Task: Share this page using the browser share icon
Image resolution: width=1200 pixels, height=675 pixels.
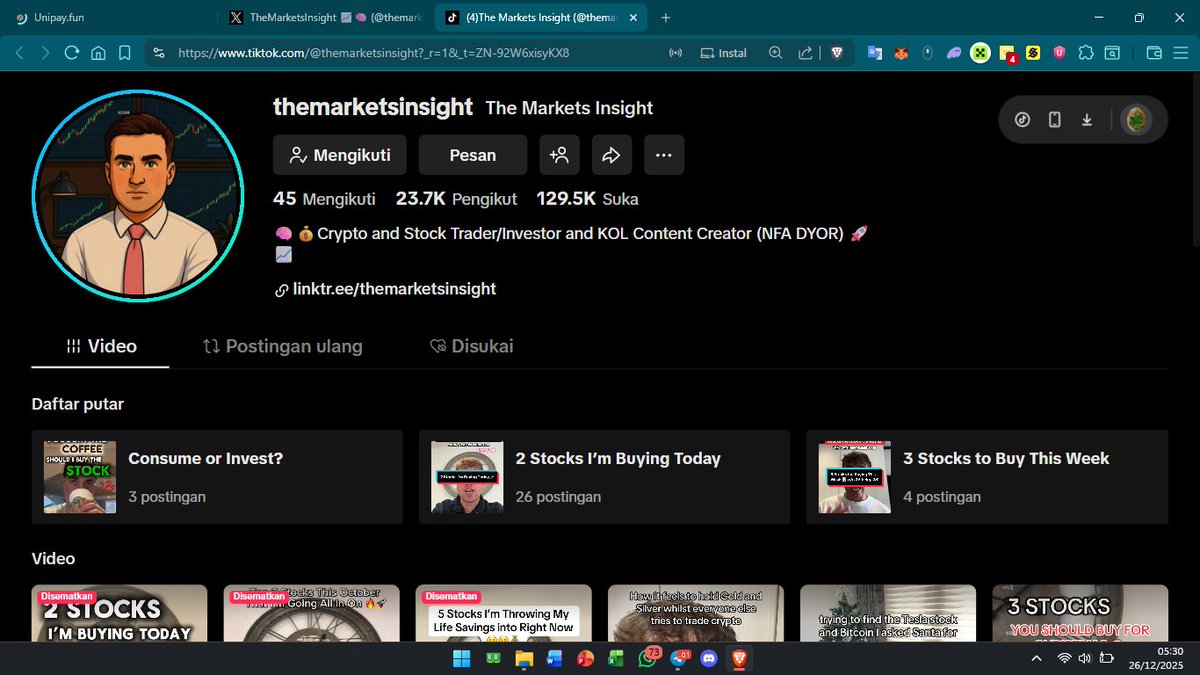Action: [805, 53]
